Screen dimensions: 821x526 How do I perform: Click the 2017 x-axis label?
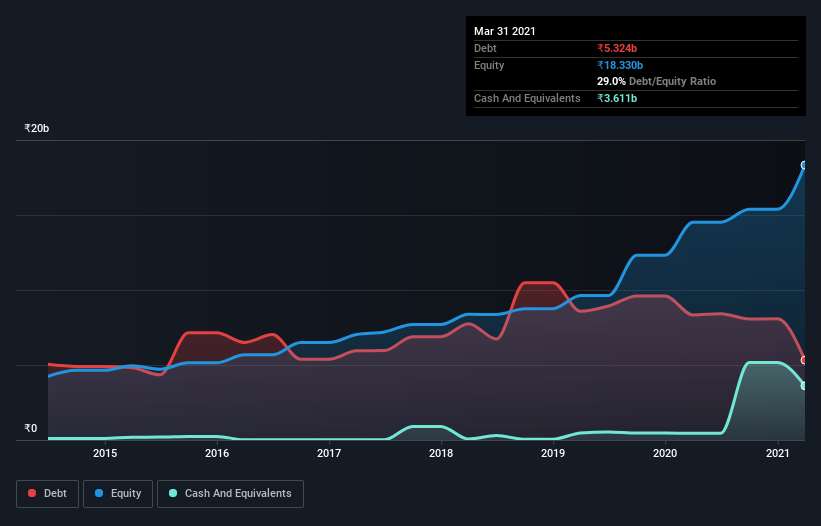(x=329, y=453)
